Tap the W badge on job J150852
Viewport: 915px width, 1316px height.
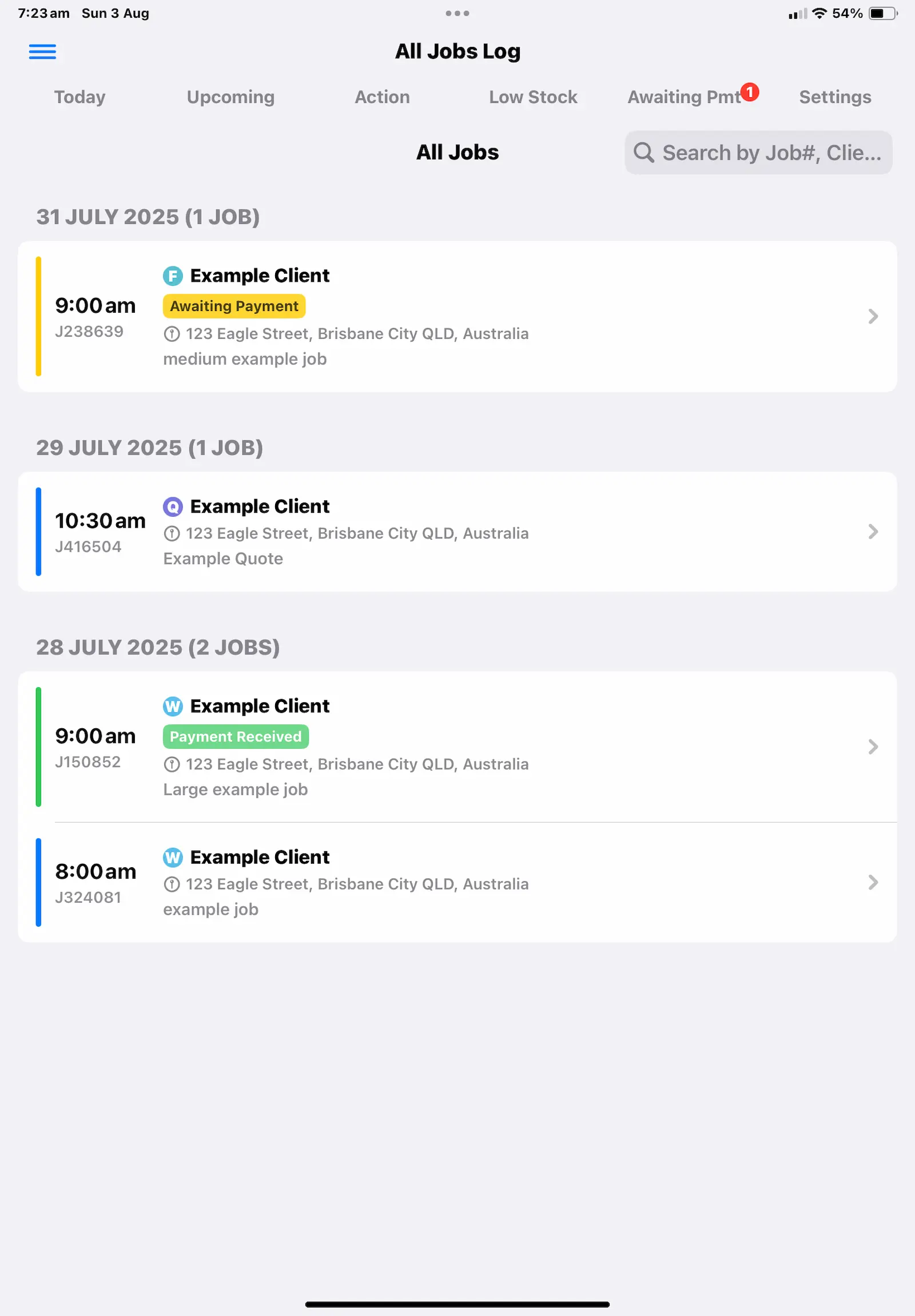[x=173, y=706]
